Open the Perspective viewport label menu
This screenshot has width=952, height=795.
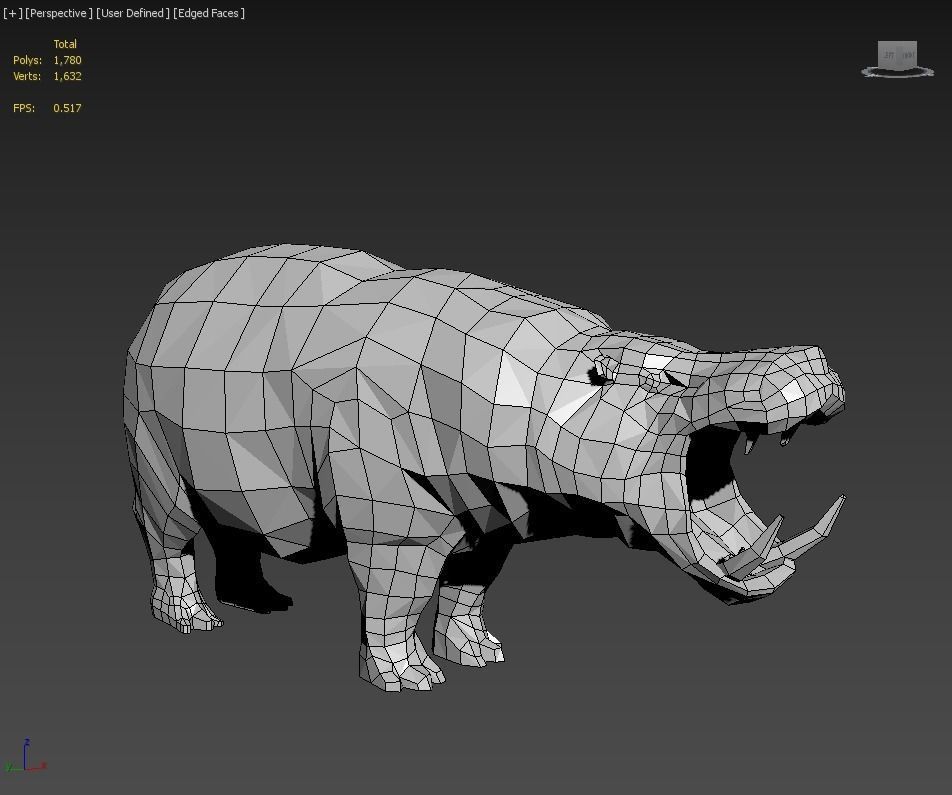pos(59,13)
